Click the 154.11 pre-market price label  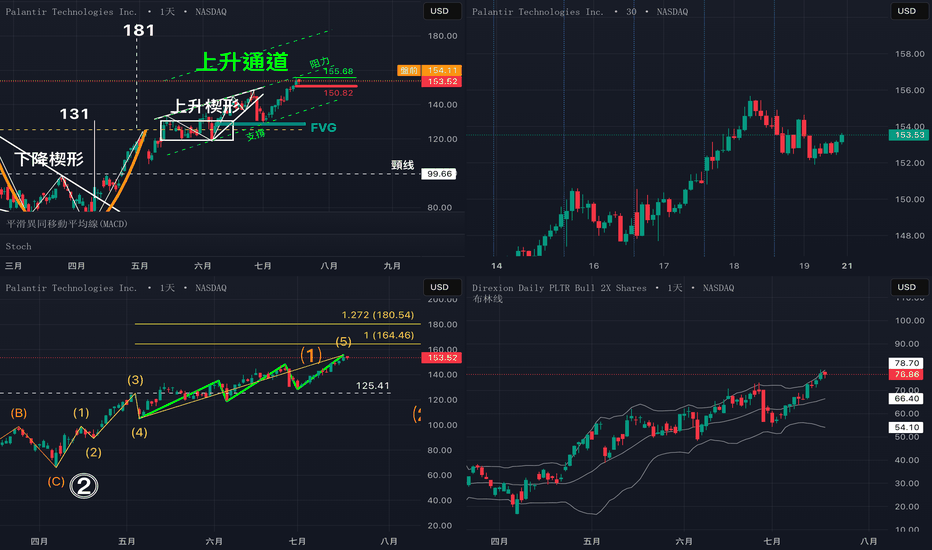coord(442,70)
